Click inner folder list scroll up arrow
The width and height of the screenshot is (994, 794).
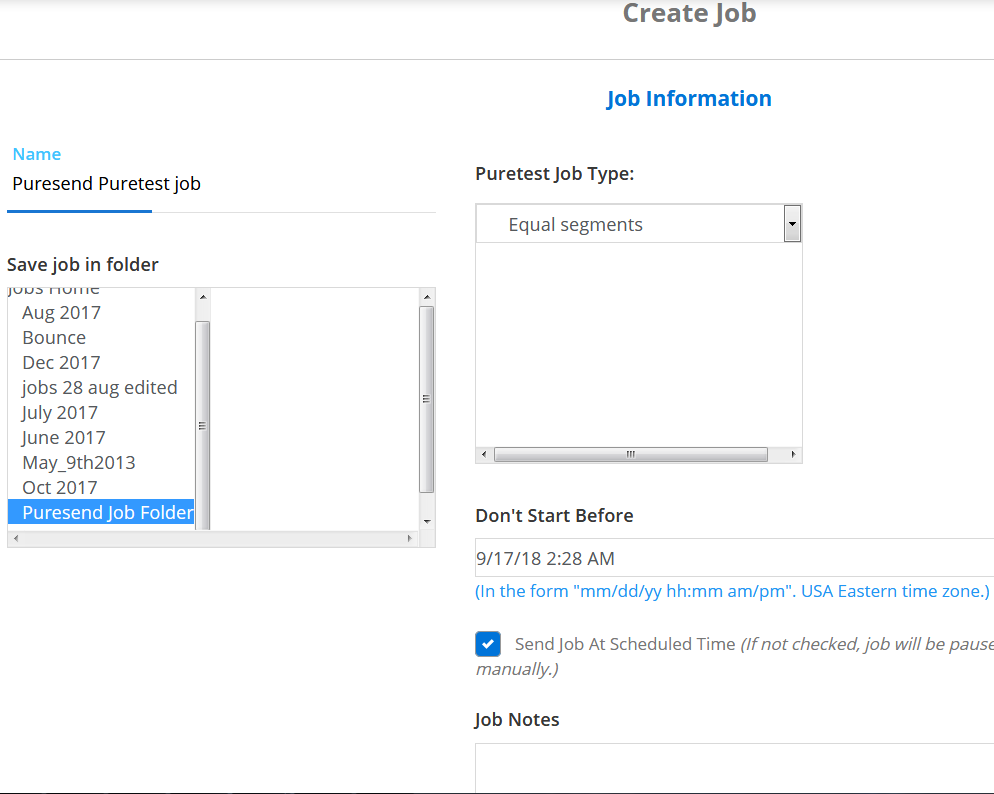[x=203, y=297]
